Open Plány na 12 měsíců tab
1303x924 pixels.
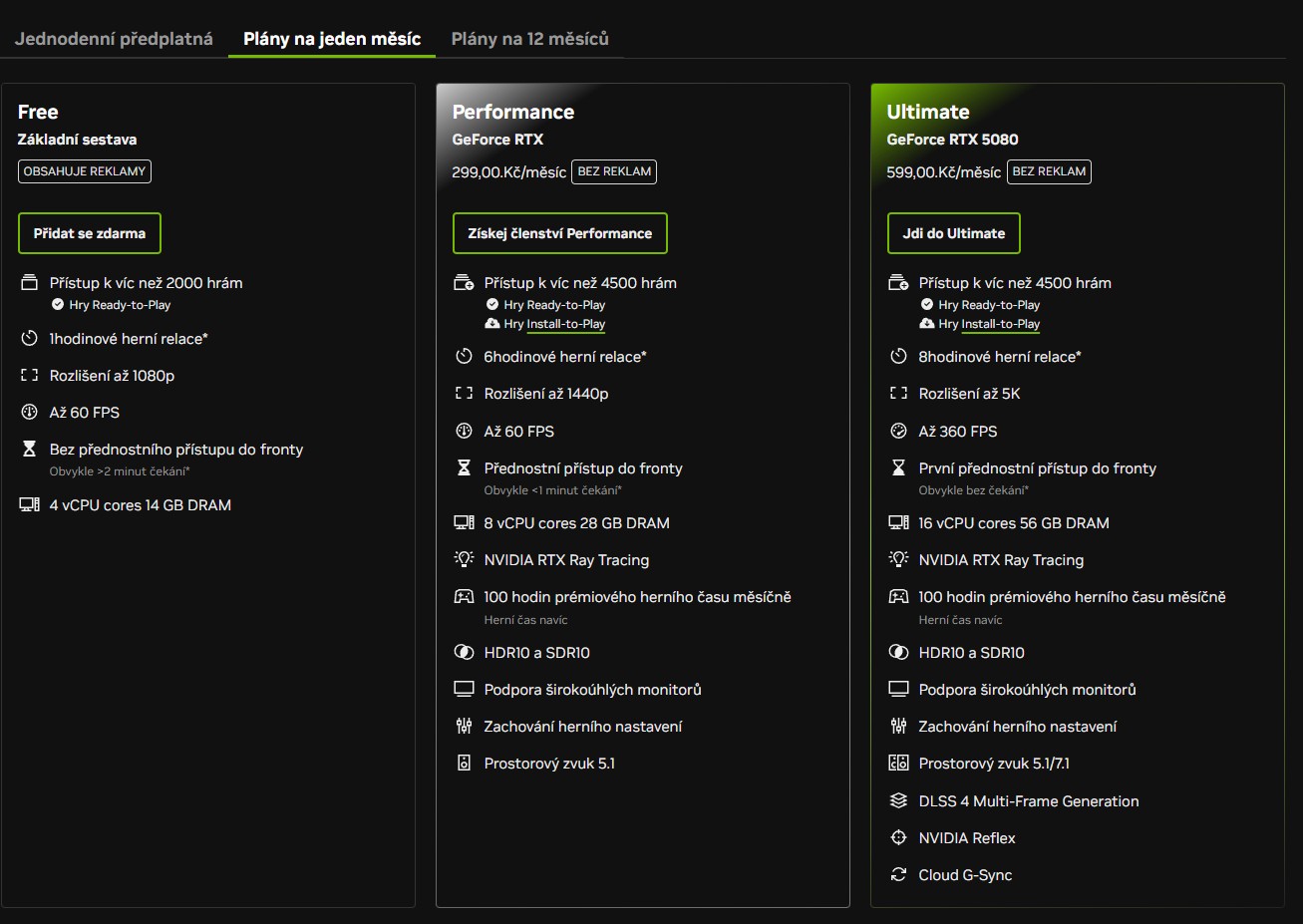529,39
